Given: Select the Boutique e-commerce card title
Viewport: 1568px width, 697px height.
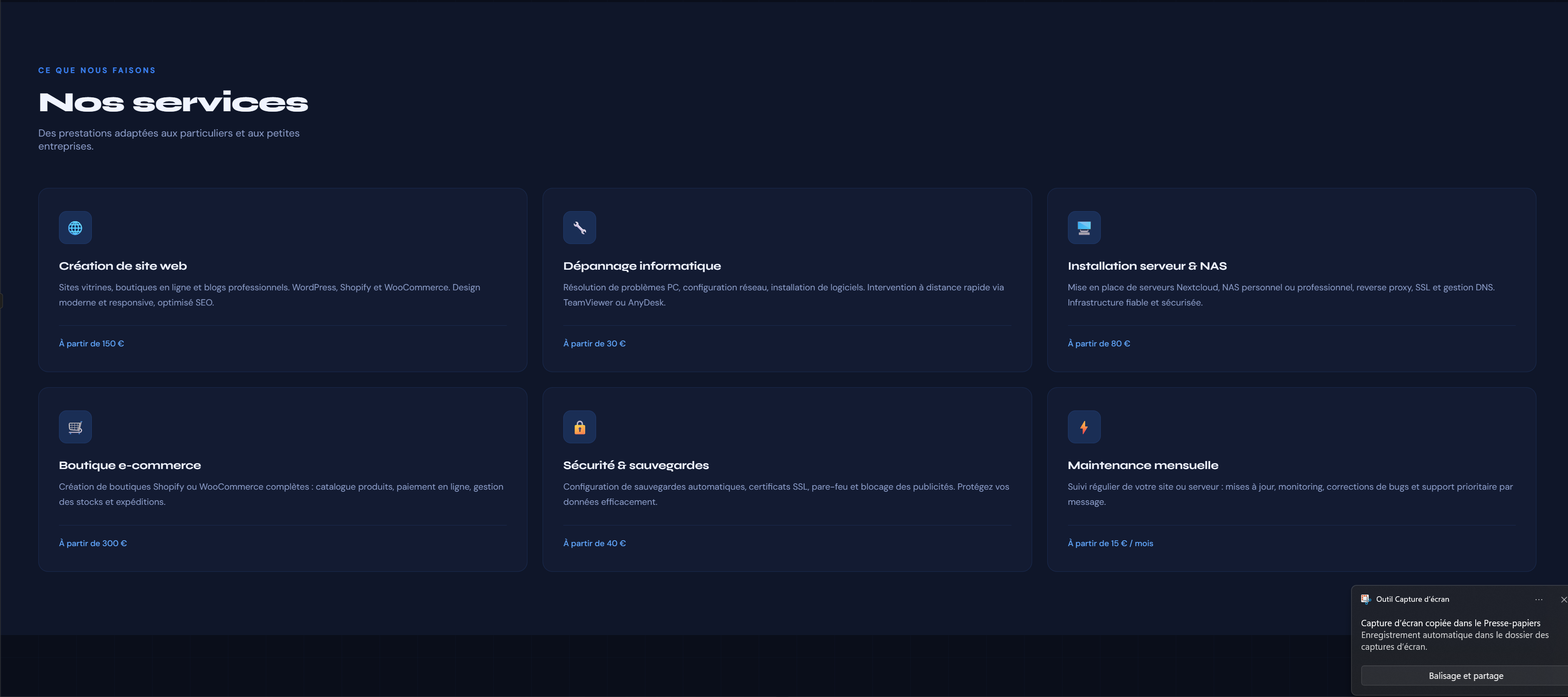Looking at the screenshot, I should (130, 465).
